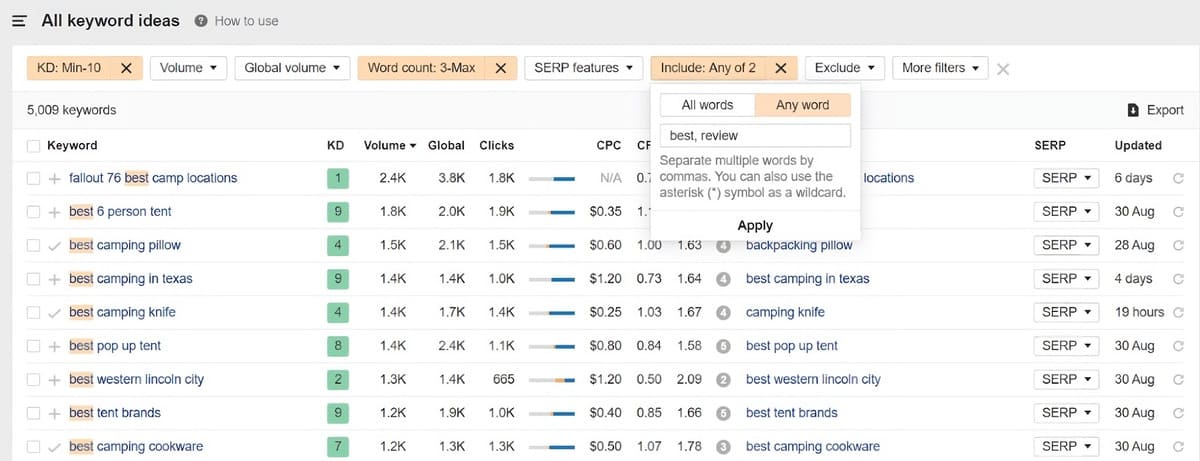Image resolution: width=1200 pixels, height=461 pixels.
Task: Click the How to use help icon
Action: [x=201, y=21]
